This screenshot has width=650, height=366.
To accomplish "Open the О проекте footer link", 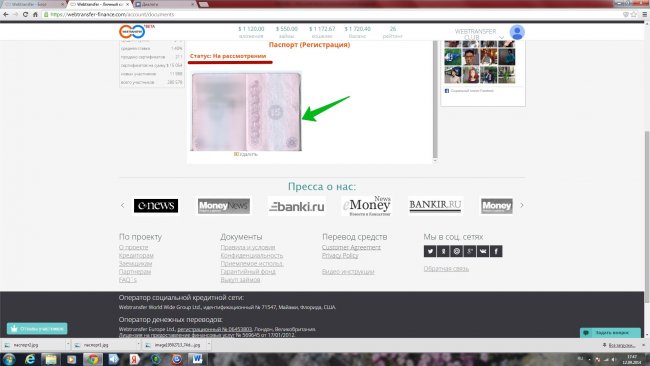I will [x=133, y=247].
